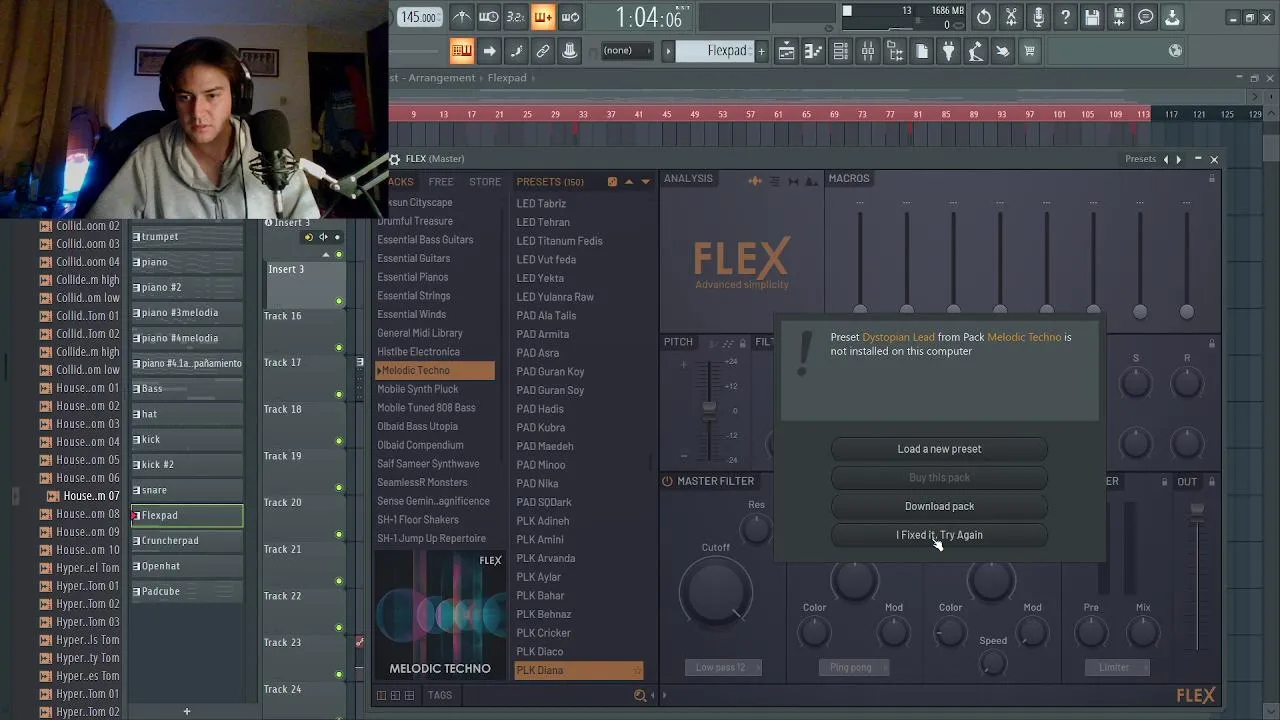The height and width of the screenshot is (720, 1280).
Task: Select next preset with down arrow
Action: pyautogui.click(x=645, y=181)
